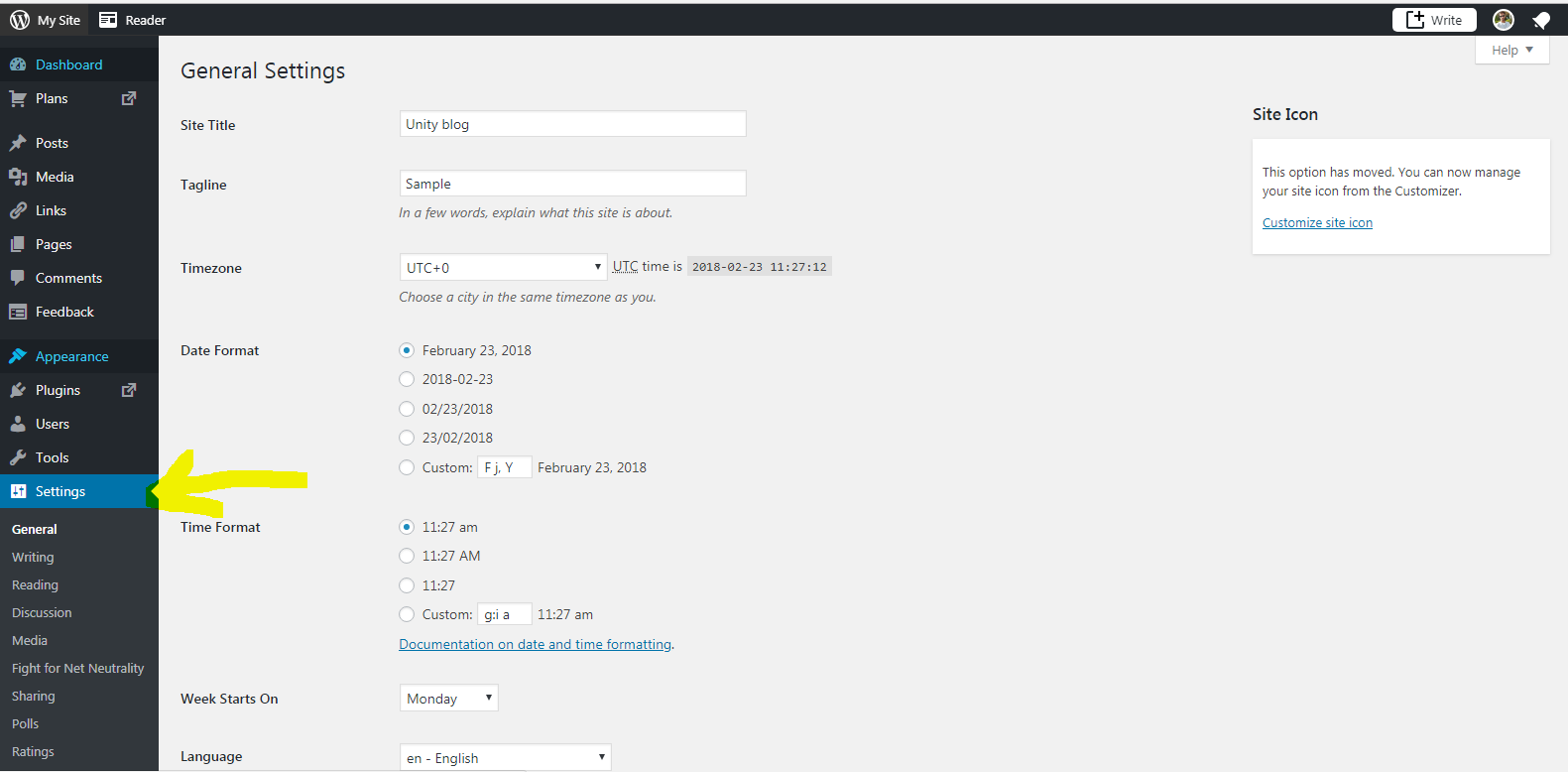Image resolution: width=1568 pixels, height=772 pixels.
Task: Choose the 23/02/2018 date format option
Action: tap(407, 438)
